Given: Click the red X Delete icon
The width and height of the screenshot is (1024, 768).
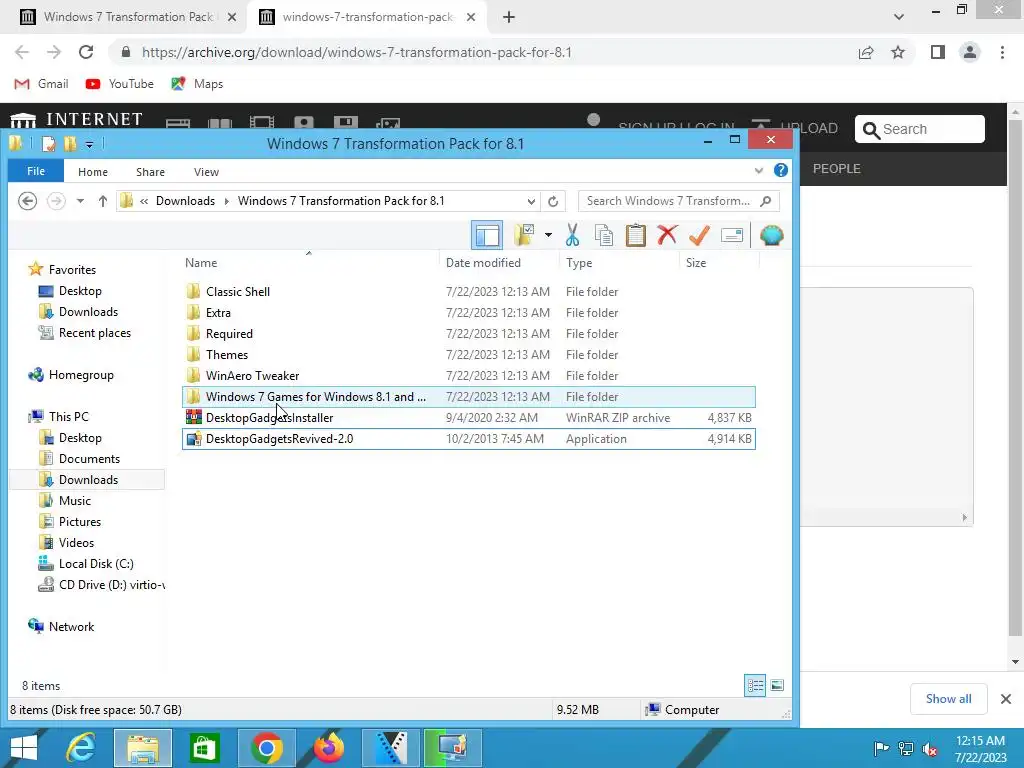Looking at the screenshot, I should tap(667, 235).
